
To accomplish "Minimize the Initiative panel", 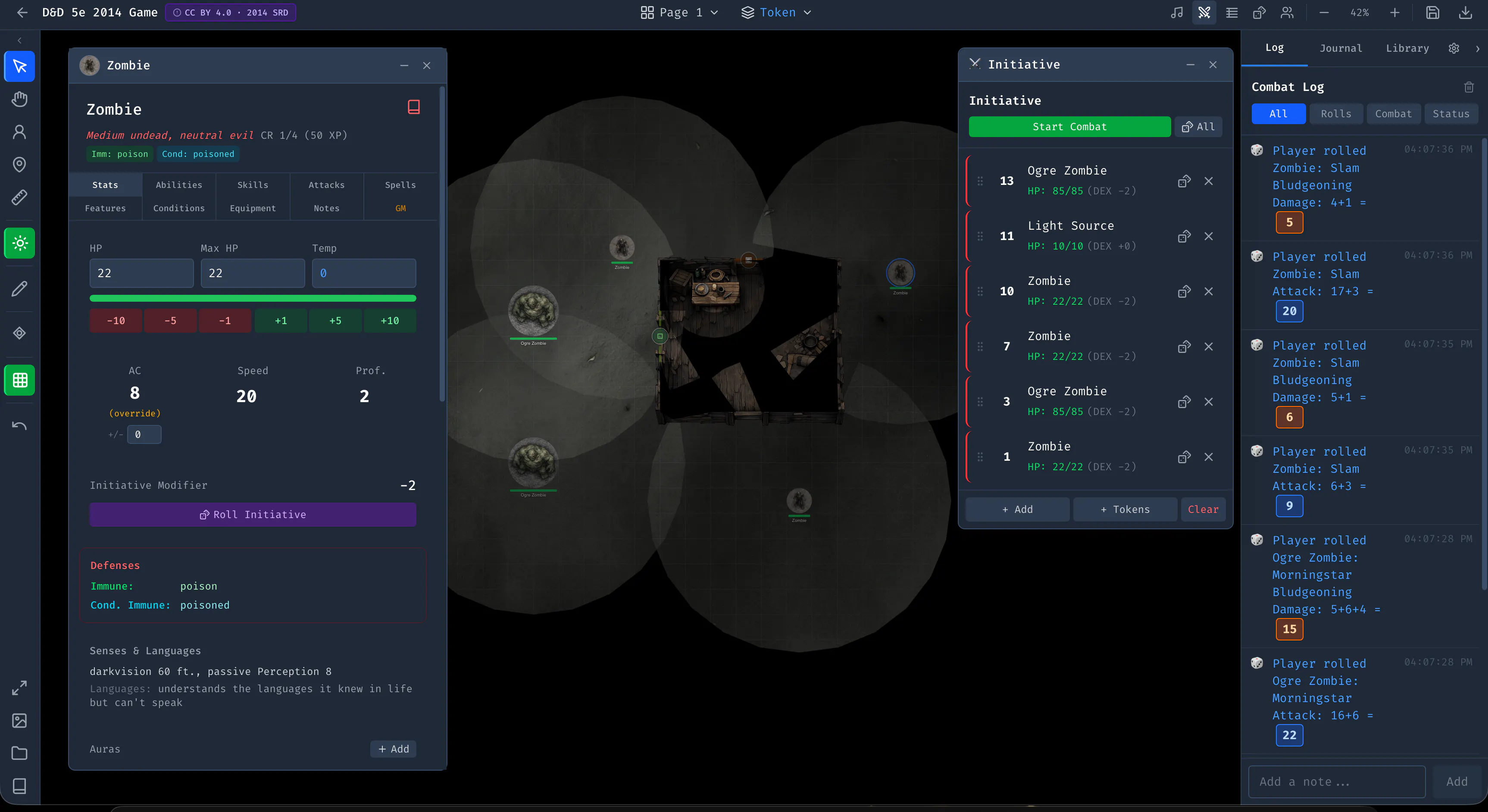I will pos(1191,65).
